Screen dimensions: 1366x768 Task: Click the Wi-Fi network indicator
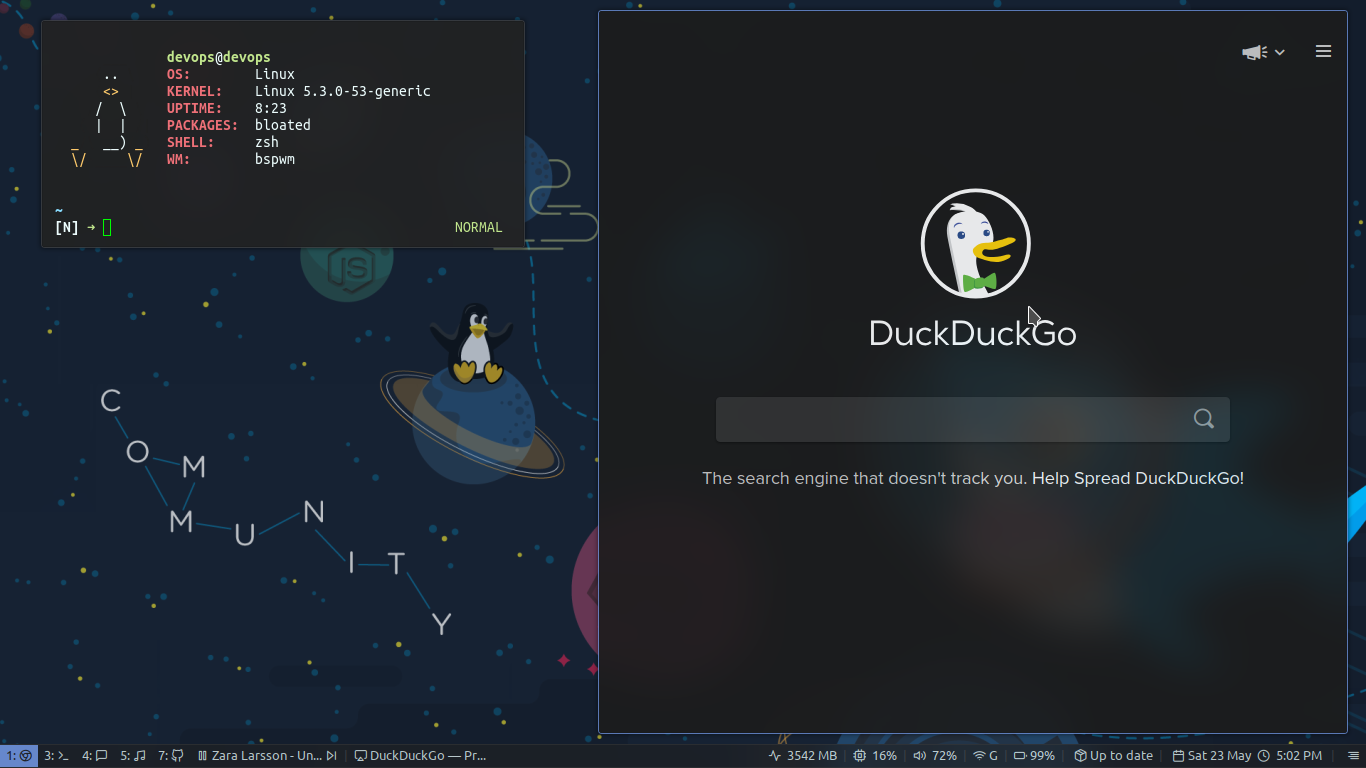[985, 756]
